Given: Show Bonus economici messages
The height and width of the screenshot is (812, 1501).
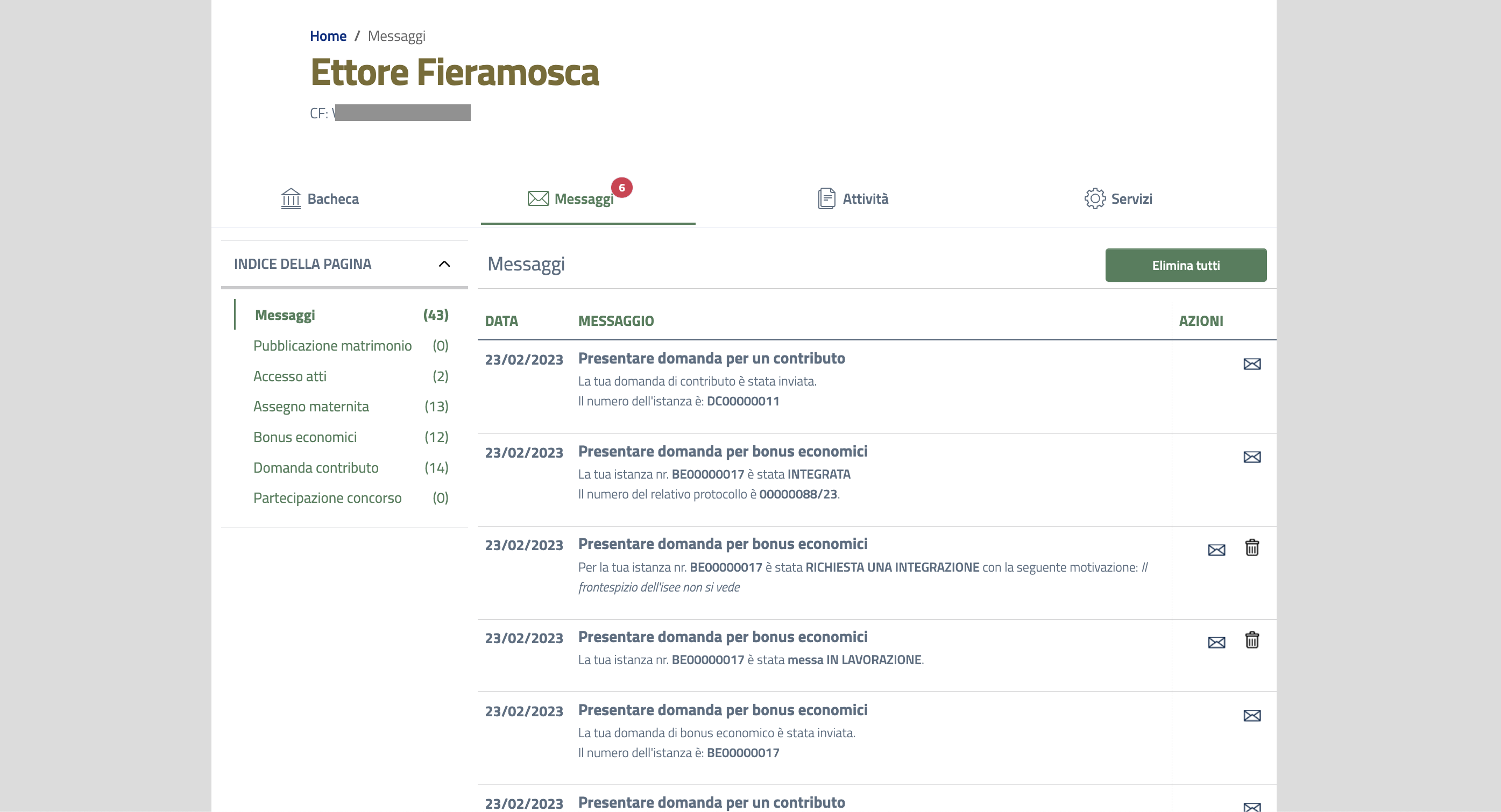Looking at the screenshot, I should click(x=305, y=437).
